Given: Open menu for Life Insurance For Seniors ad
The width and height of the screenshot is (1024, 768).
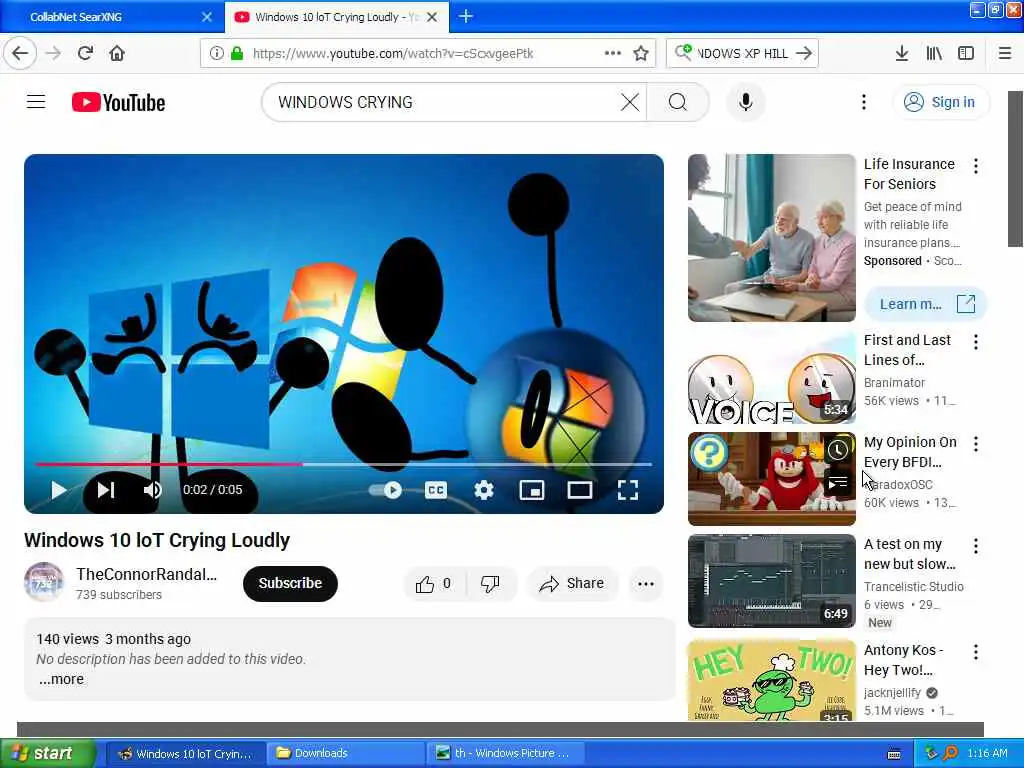Looking at the screenshot, I should [976, 166].
